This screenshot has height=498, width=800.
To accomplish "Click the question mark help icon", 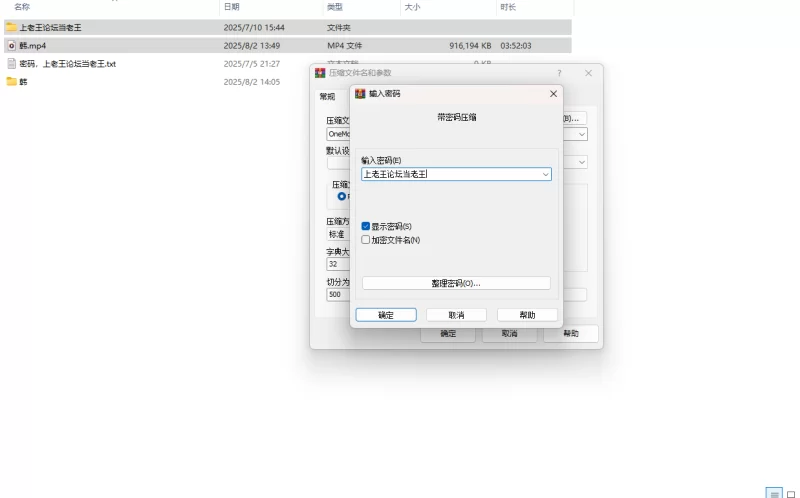I will point(559,73).
